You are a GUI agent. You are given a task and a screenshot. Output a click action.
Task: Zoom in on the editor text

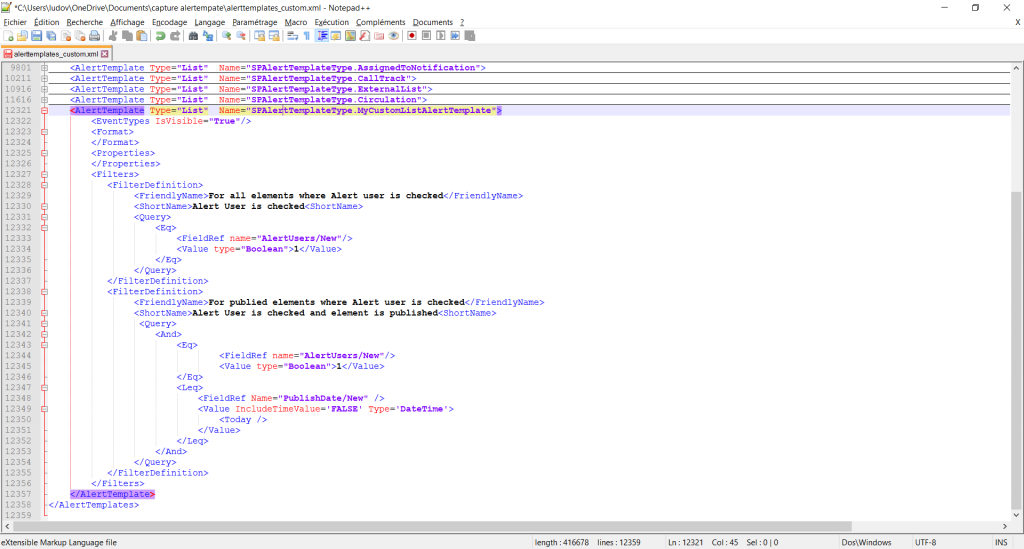click(227, 36)
